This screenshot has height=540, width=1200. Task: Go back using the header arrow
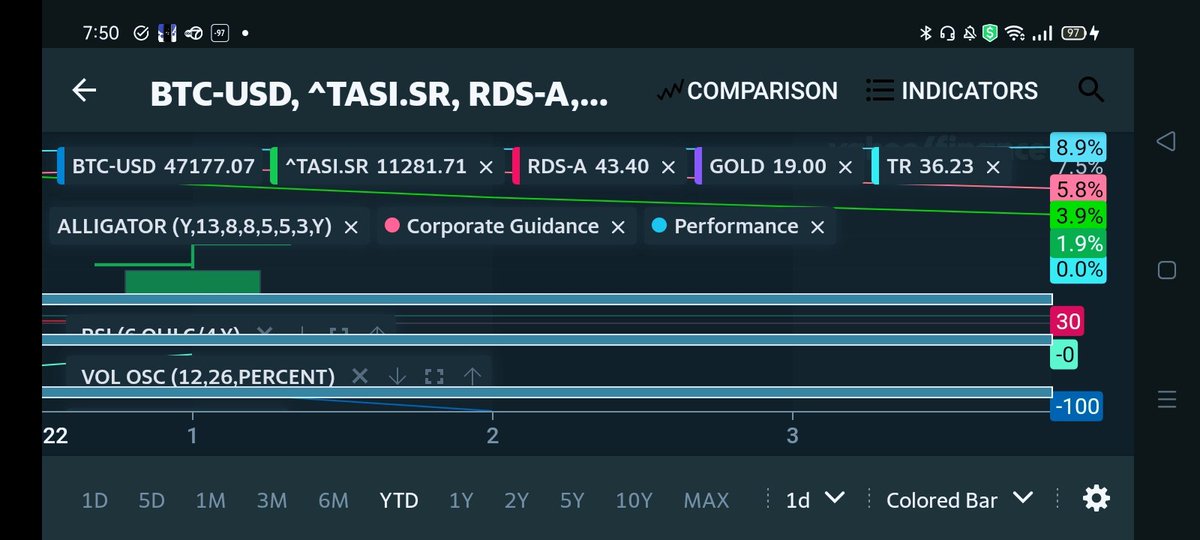point(84,90)
